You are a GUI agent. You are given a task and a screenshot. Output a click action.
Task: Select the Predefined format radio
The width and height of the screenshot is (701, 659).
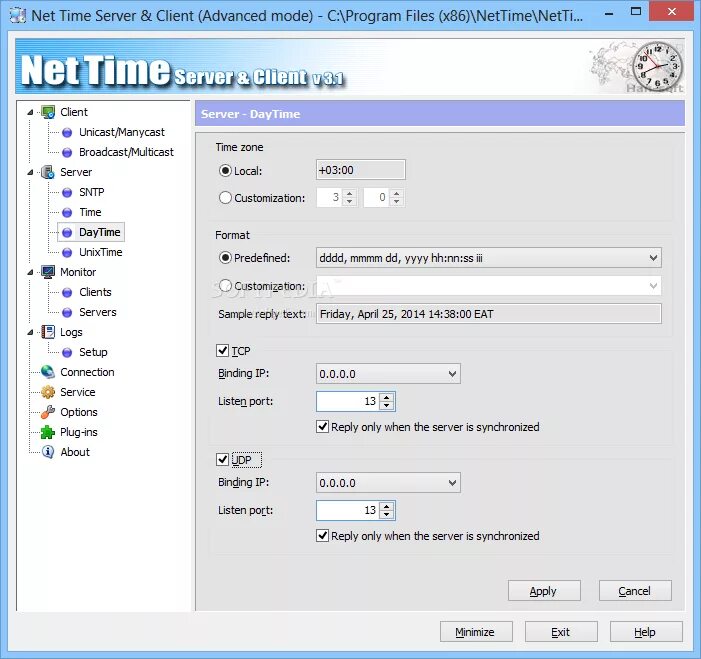pyautogui.click(x=225, y=258)
